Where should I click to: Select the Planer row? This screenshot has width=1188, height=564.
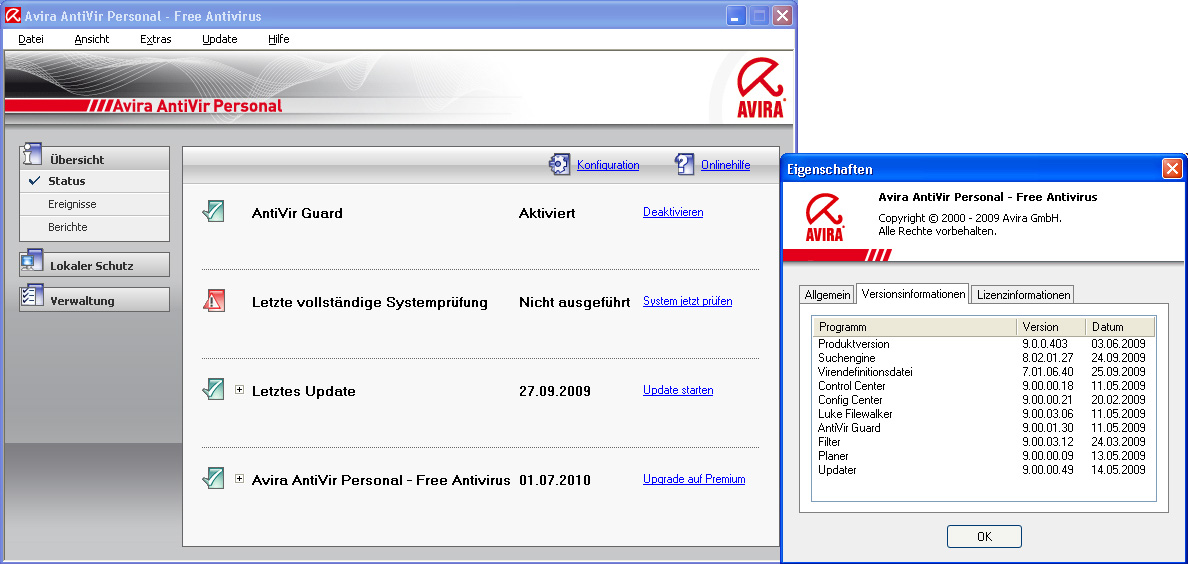(x=983, y=456)
